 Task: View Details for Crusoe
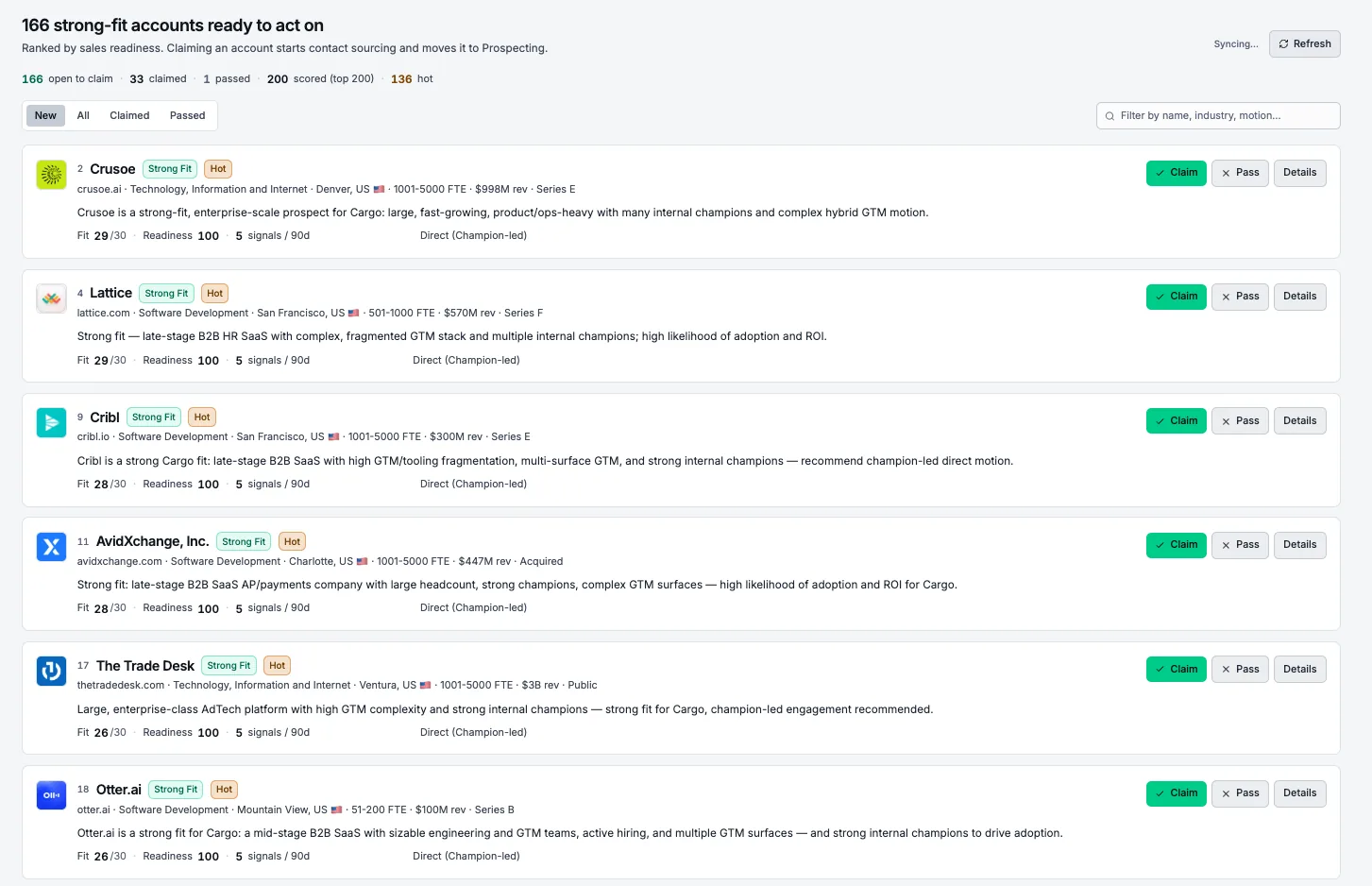(1299, 173)
